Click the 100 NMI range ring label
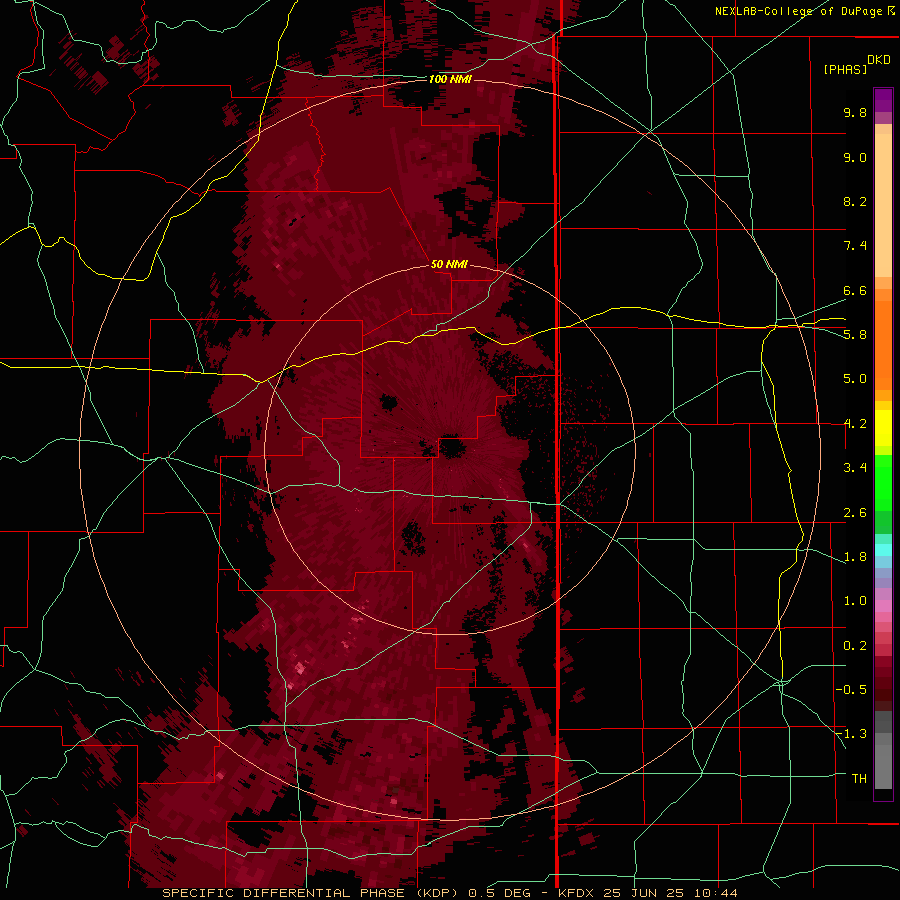Viewport: 900px width, 900px height. 450,79
